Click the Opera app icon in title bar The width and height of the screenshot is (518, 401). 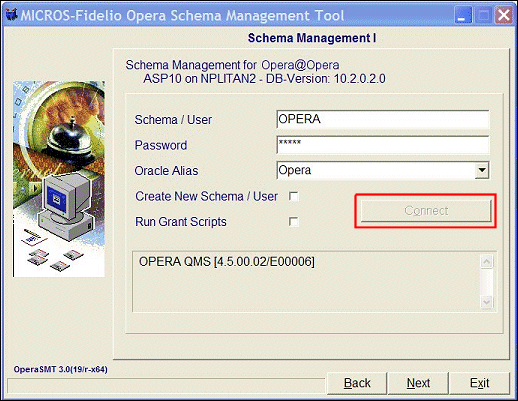[12, 15]
